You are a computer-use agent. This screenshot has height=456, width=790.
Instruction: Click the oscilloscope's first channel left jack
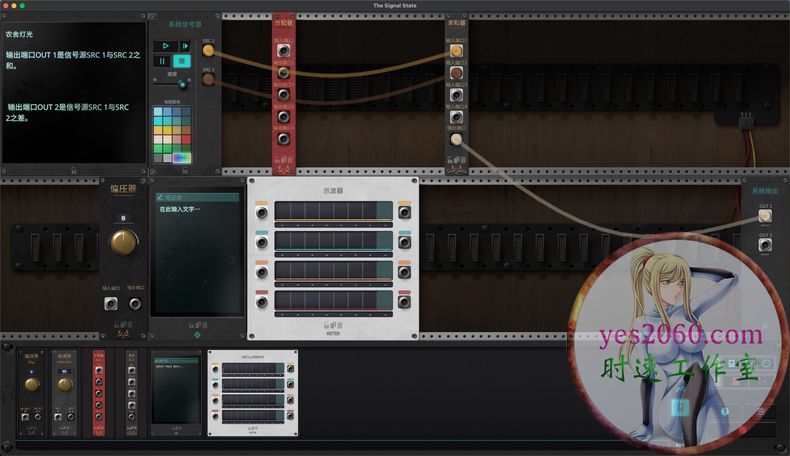262,213
